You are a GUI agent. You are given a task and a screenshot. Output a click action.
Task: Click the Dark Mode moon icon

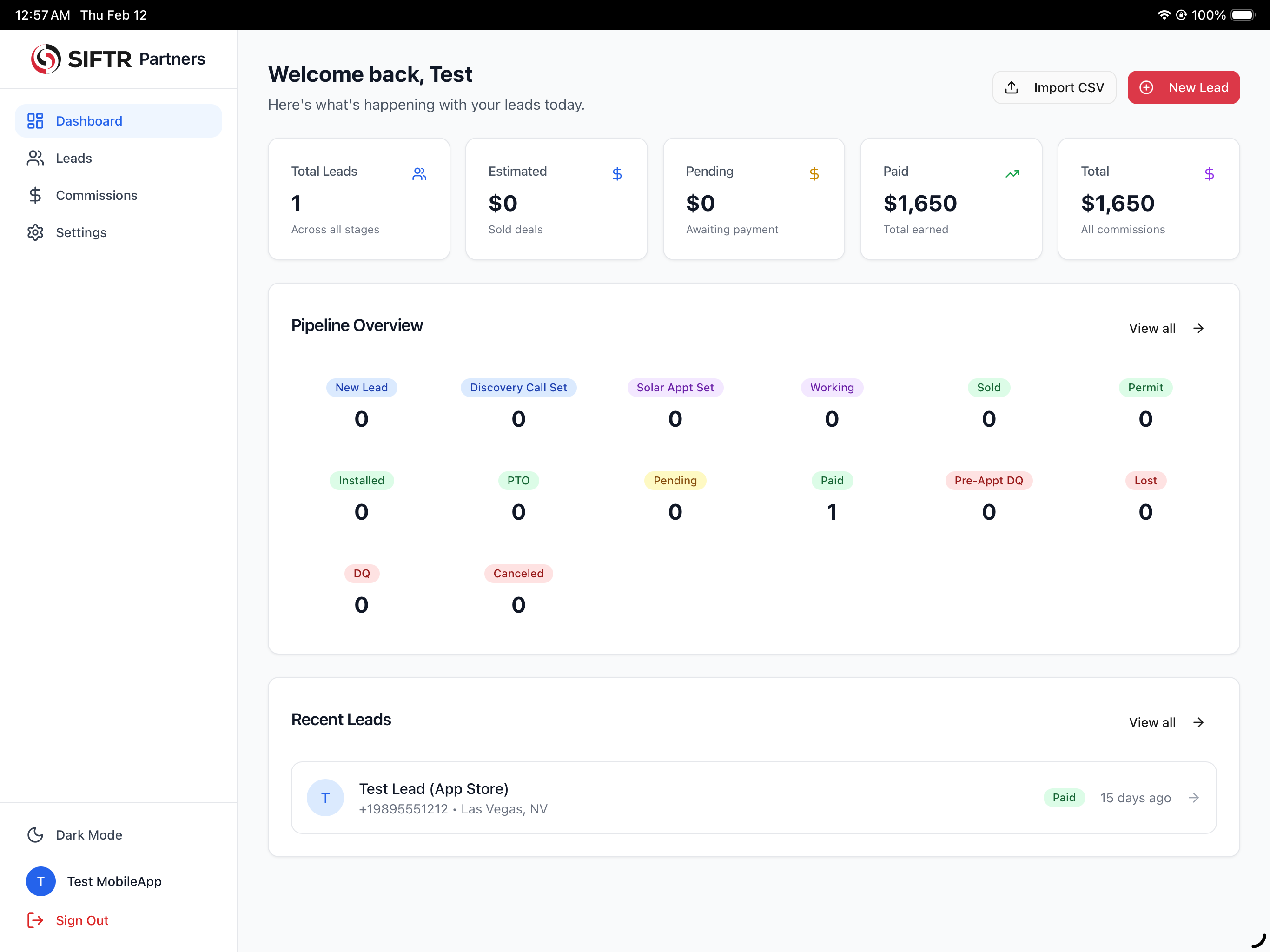pos(35,835)
